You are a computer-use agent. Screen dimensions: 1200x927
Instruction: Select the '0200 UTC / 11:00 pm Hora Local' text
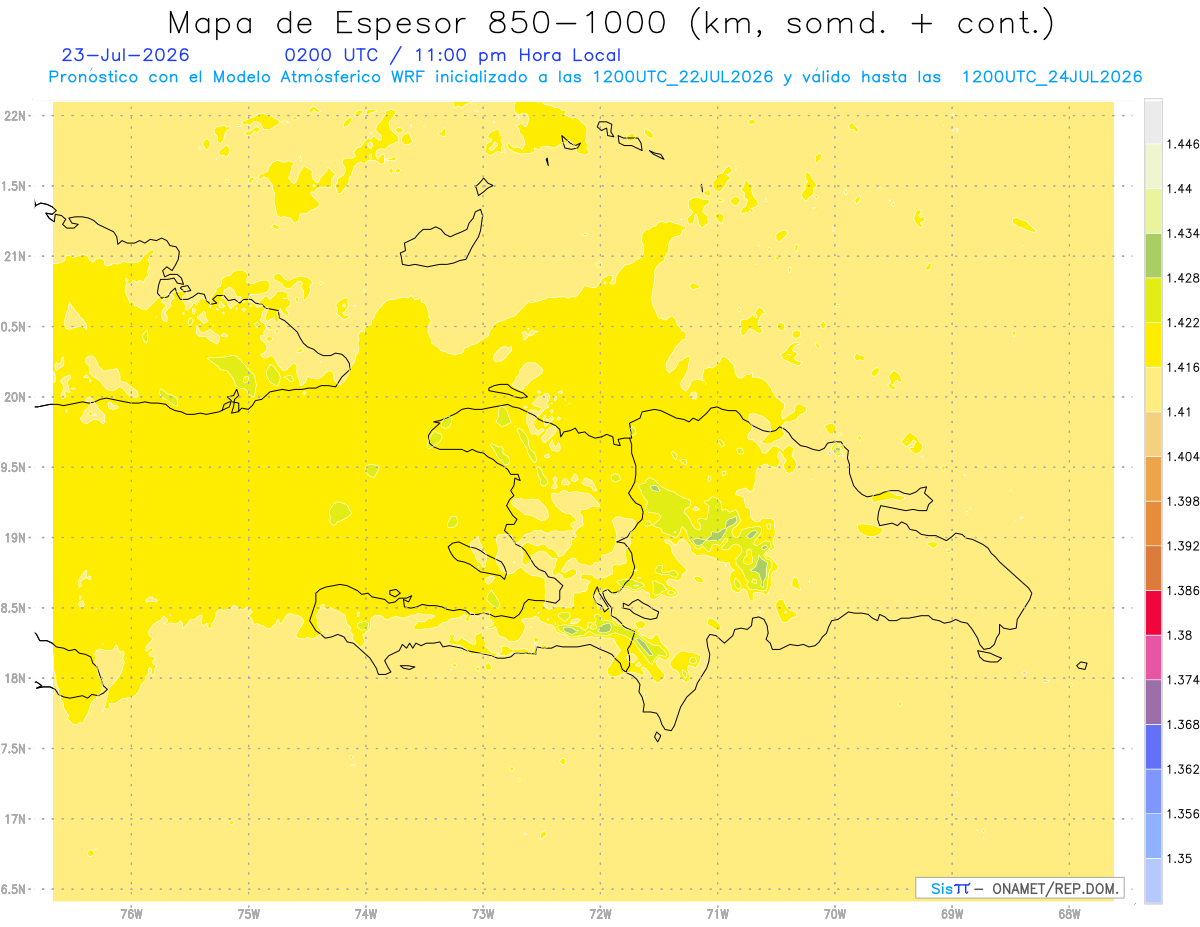pyautogui.click(x=453, y=56)
